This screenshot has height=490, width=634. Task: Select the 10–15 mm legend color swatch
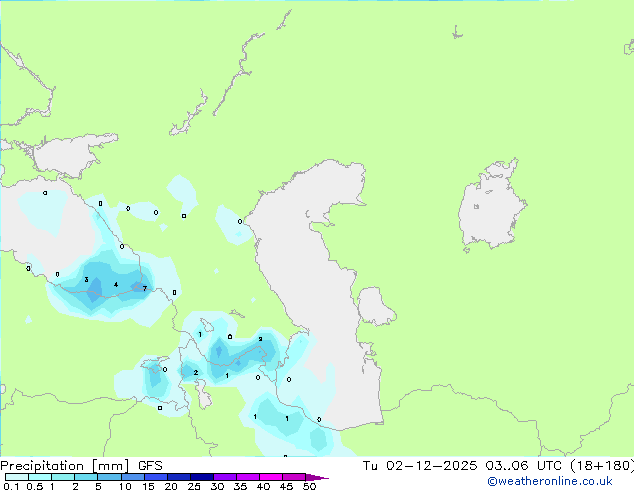pos(133,477)
